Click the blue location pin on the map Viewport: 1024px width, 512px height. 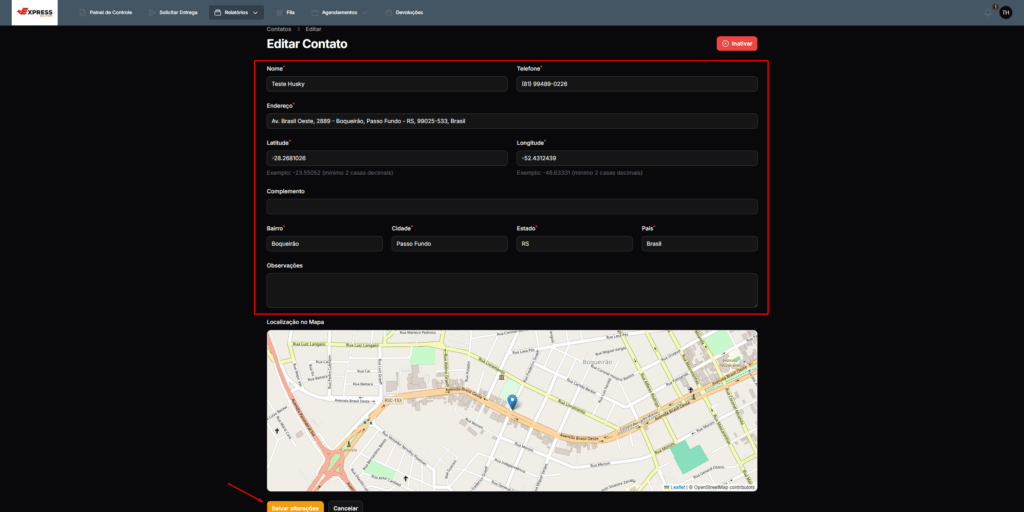click(x=512, y=402)
